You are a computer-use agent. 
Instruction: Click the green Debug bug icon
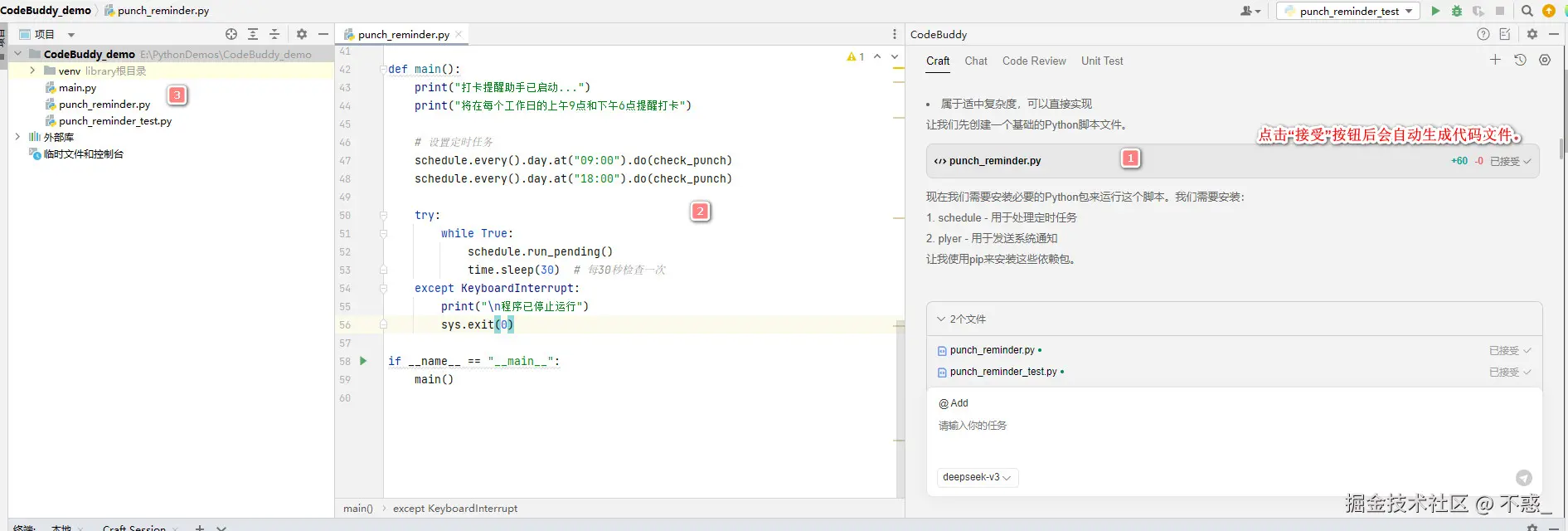point(1457,11)
